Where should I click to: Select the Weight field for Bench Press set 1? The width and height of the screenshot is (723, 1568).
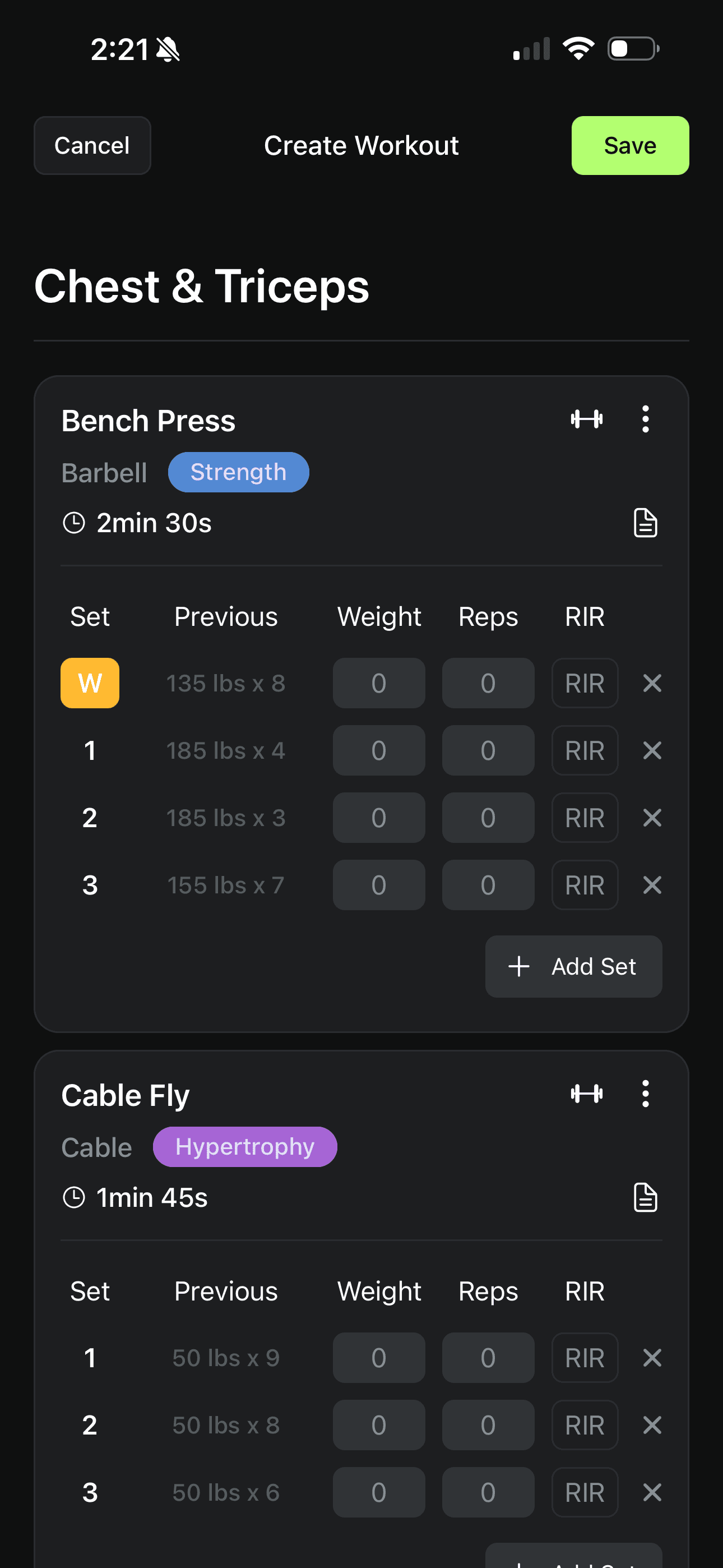click(x=378, y=750)
